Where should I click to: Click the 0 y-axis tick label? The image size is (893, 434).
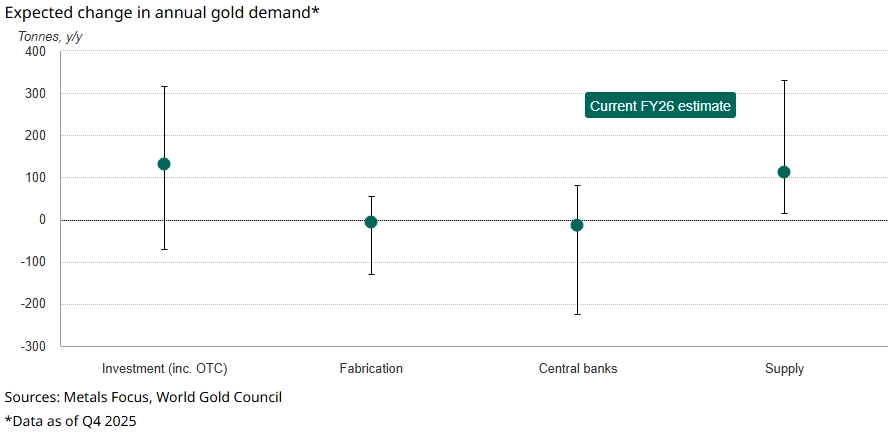[x=43, y=220]
